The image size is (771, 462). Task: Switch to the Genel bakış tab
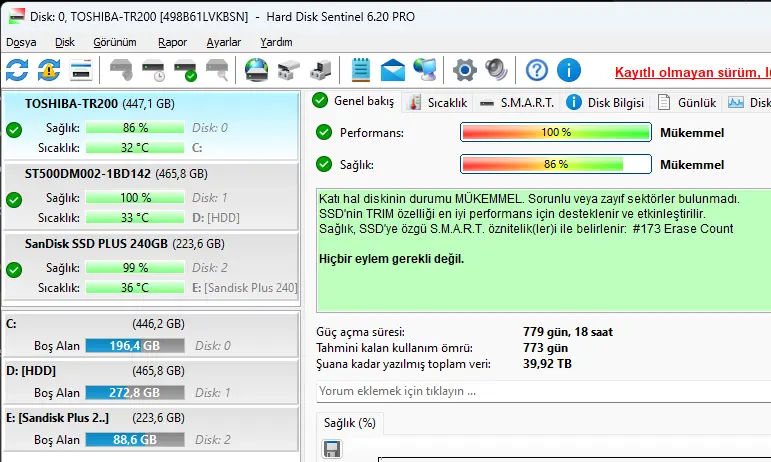click(x=354, y=101)
